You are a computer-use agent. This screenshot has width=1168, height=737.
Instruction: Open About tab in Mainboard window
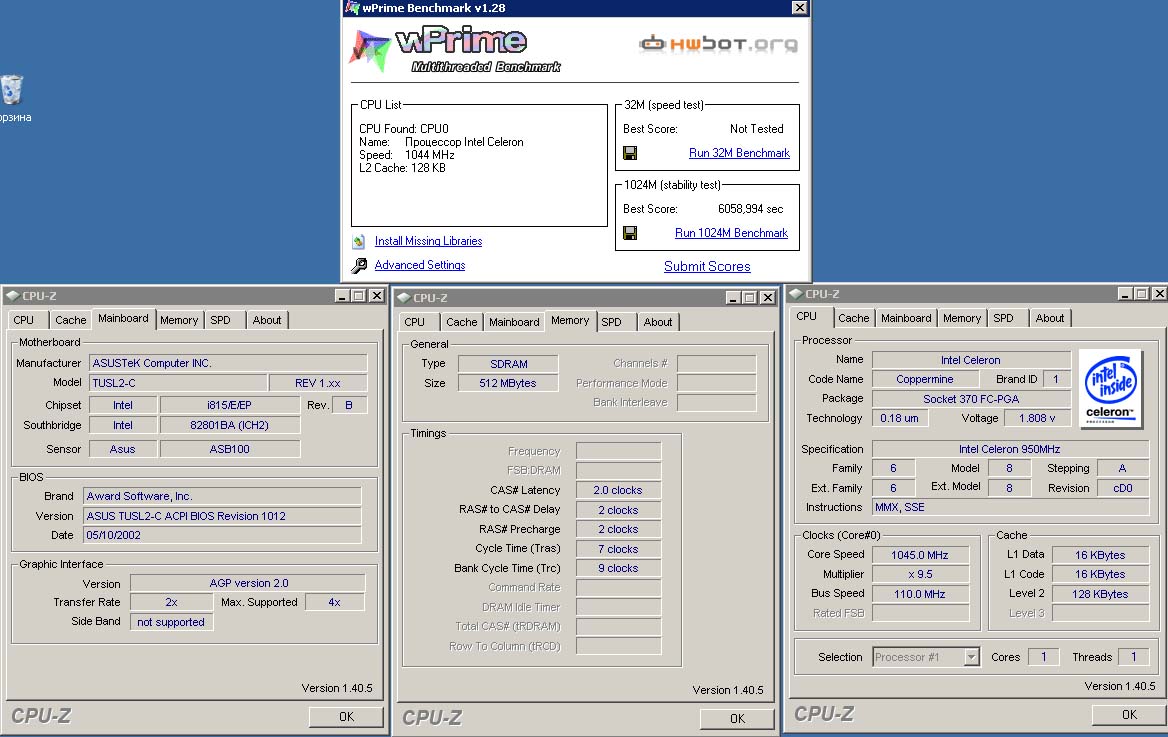coord(267,320)
